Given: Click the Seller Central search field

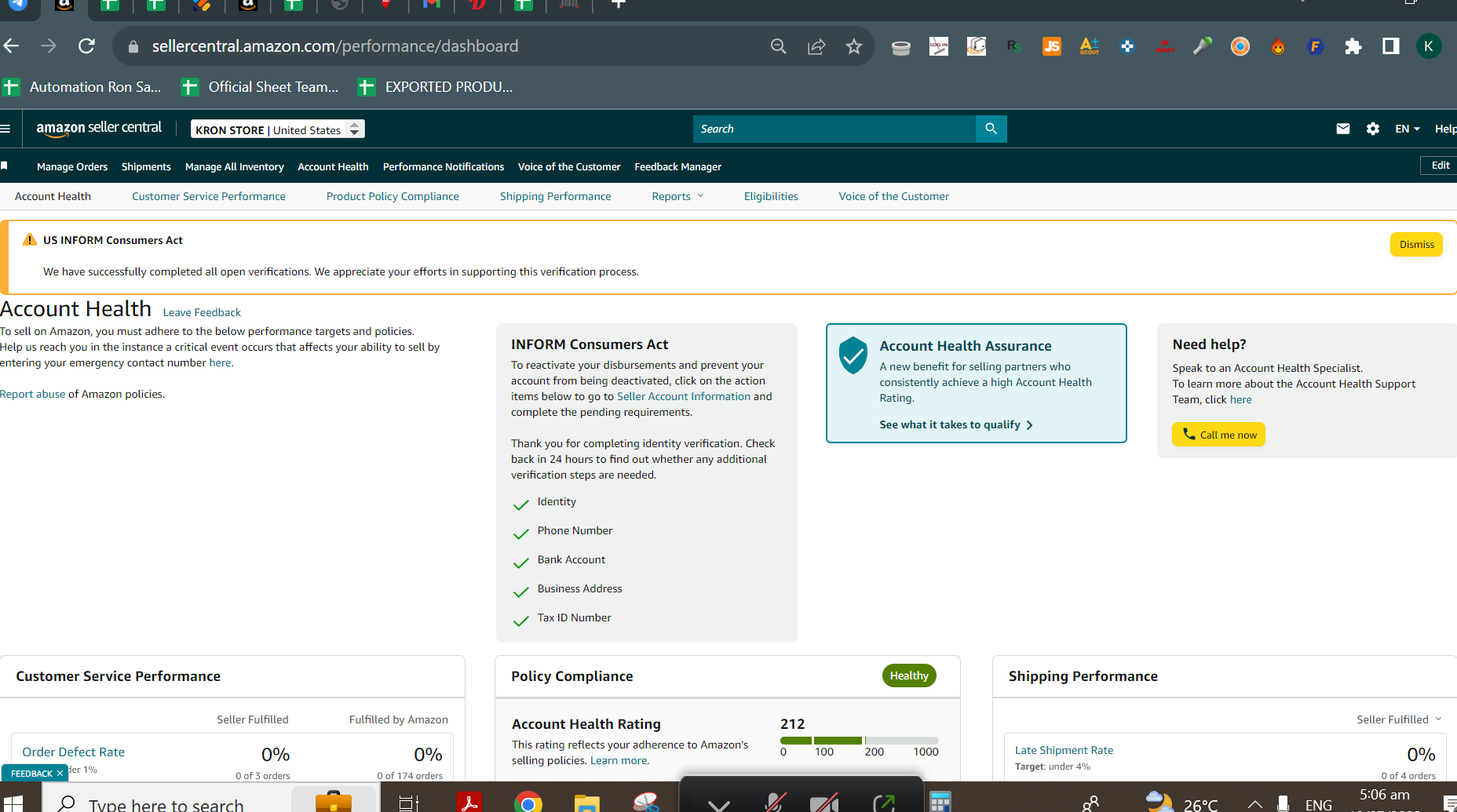Looking at the screenshot, I should pos(834,129).
